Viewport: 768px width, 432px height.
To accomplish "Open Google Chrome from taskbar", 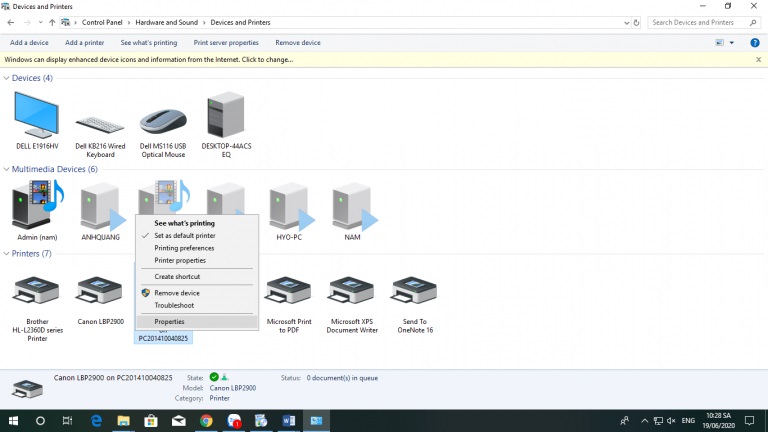I will (x=206, y=421).
